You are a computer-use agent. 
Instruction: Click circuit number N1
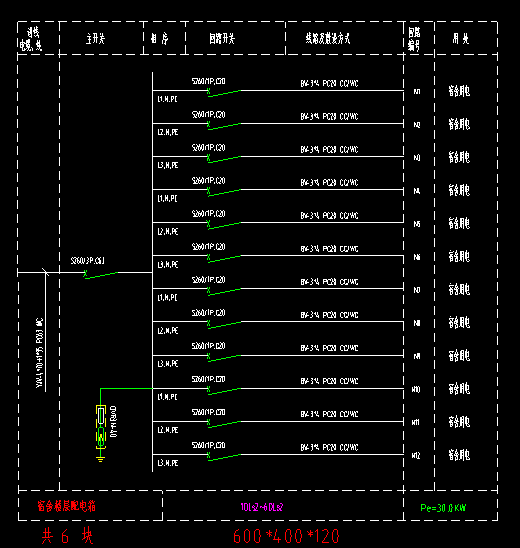[x=417, y=92]
